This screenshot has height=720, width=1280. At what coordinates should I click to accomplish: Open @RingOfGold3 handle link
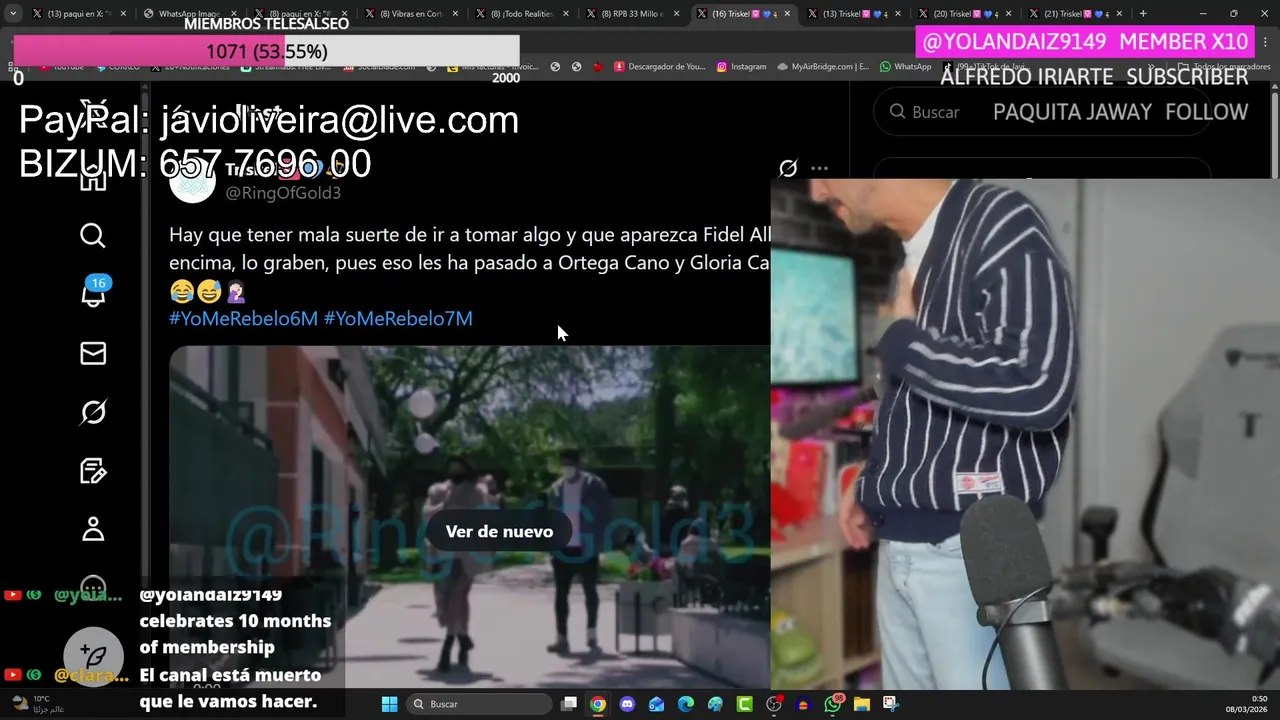283,193
